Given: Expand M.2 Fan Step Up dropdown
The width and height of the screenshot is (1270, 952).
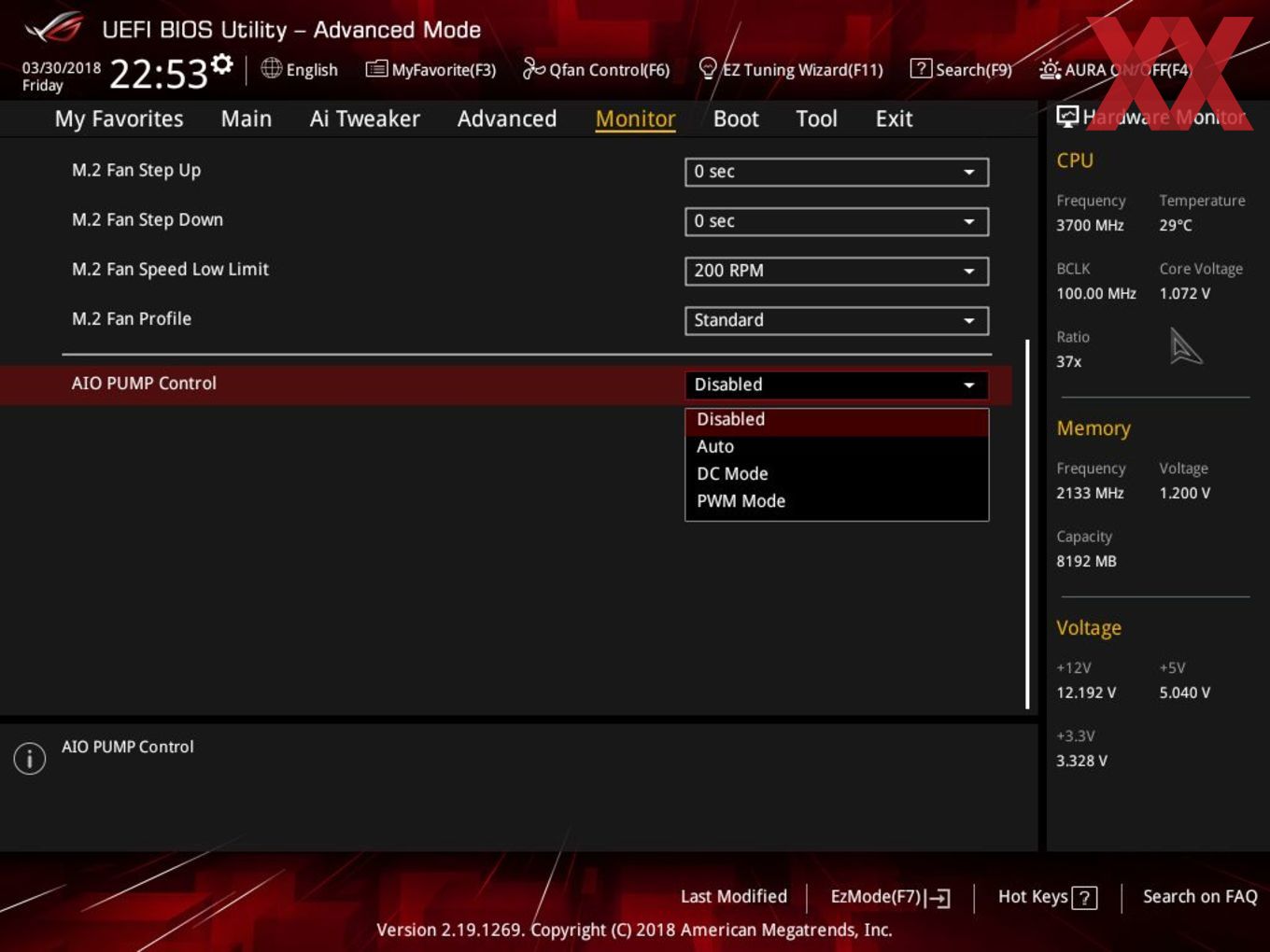Looking at the screenshot, I should pos(837,172).
